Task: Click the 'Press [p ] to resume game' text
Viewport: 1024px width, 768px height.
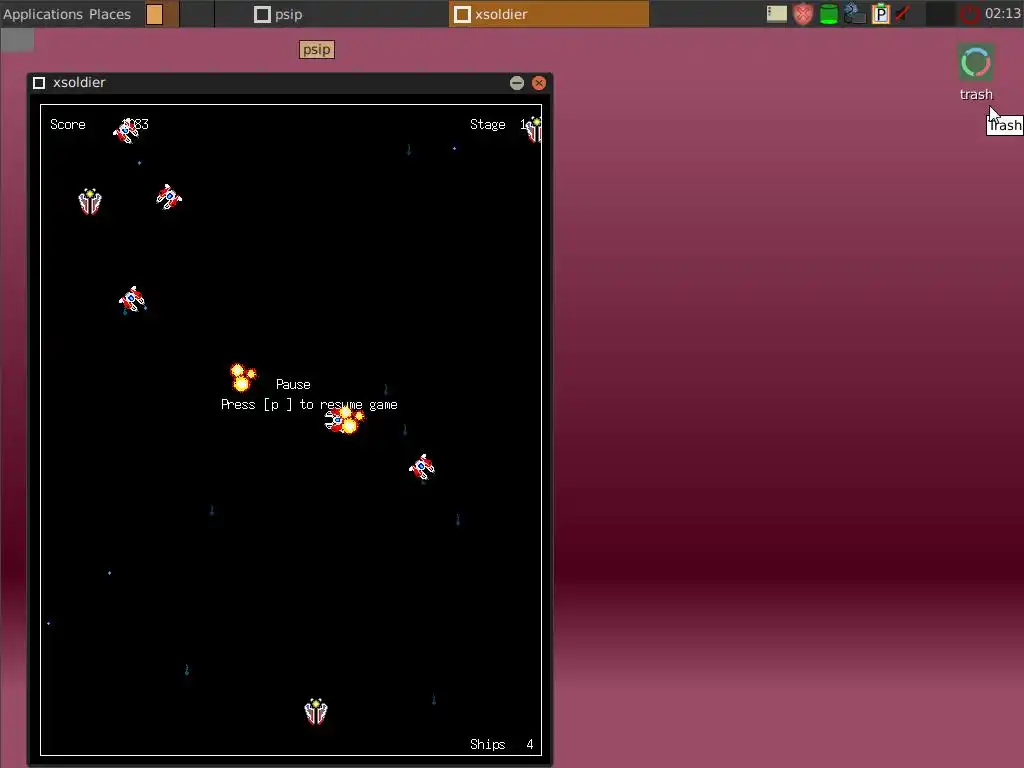Action: (309, 405)
